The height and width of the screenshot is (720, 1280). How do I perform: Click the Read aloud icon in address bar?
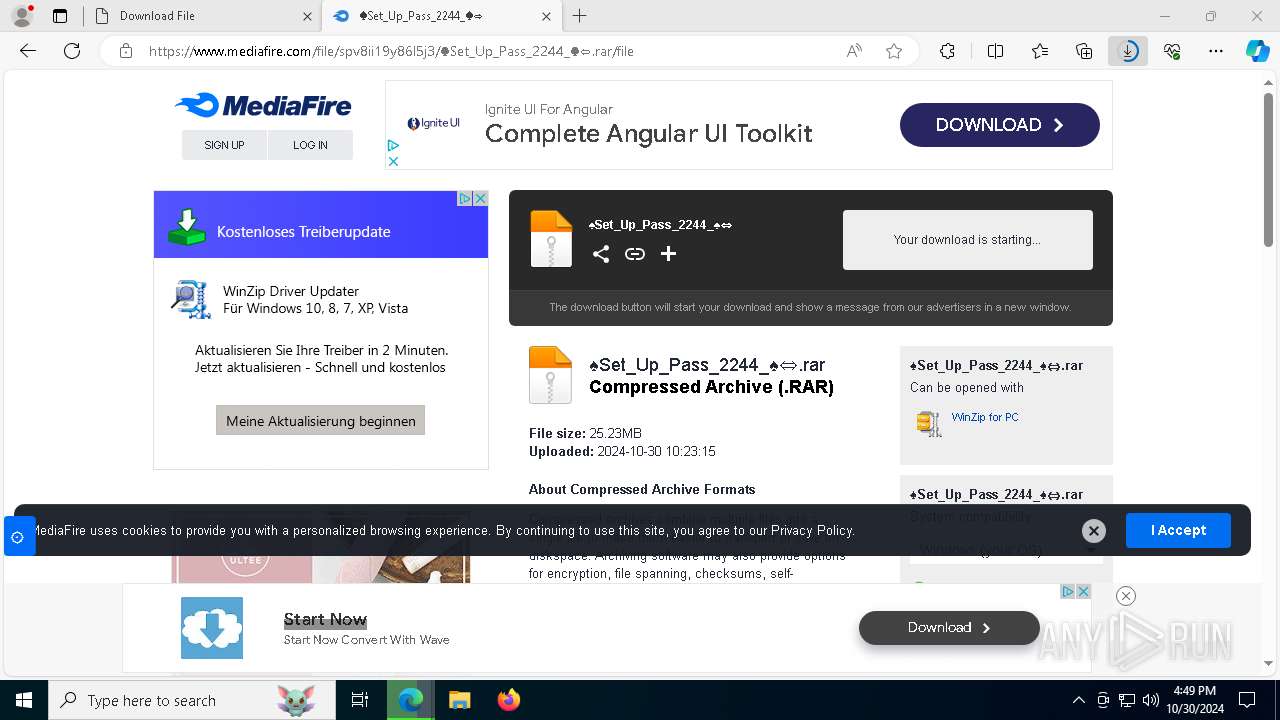coord(854,51)
